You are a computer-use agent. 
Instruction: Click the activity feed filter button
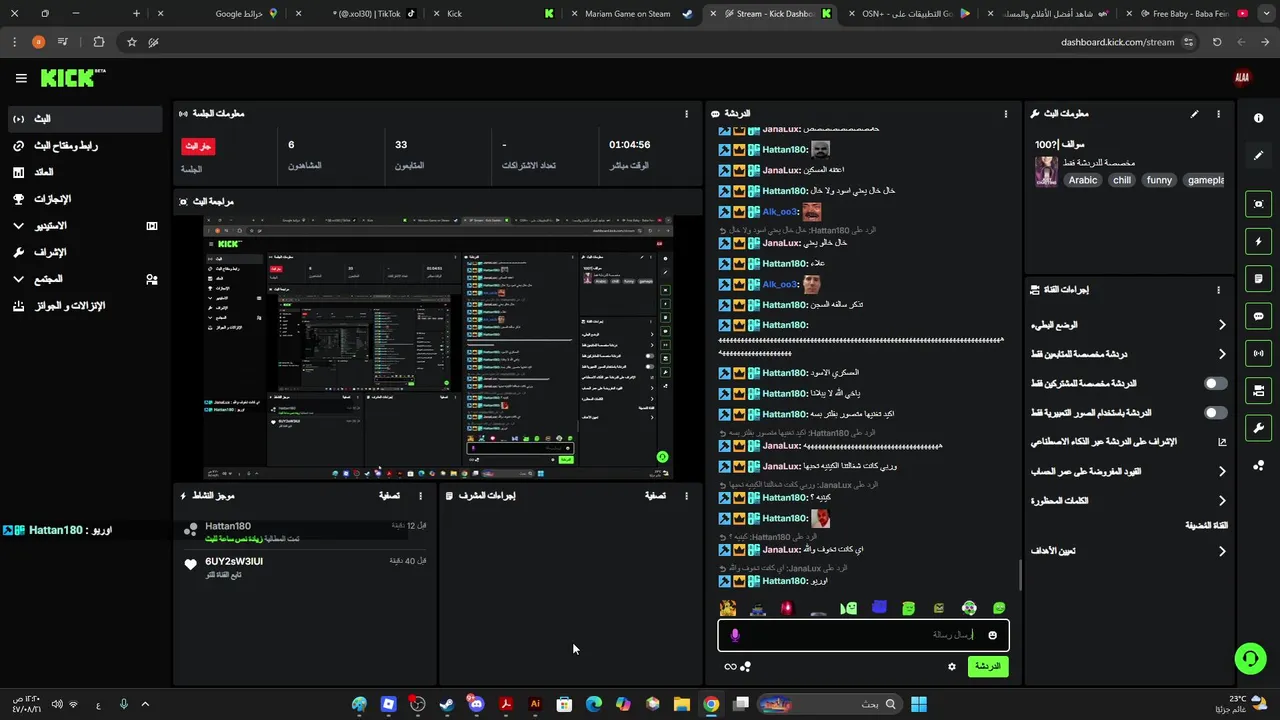(x=389, y=496)
